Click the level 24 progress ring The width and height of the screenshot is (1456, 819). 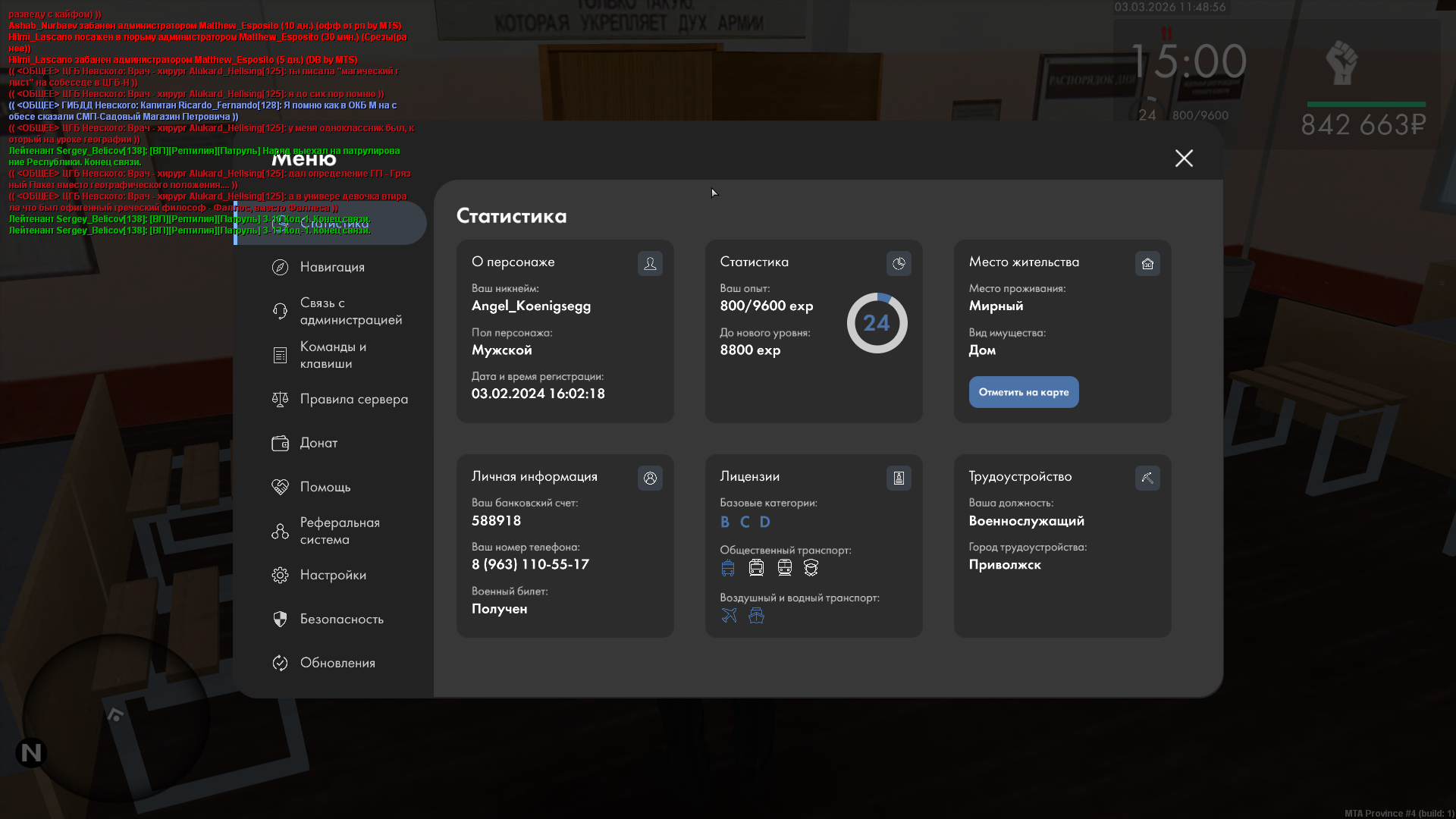click(x=877, y=323)
